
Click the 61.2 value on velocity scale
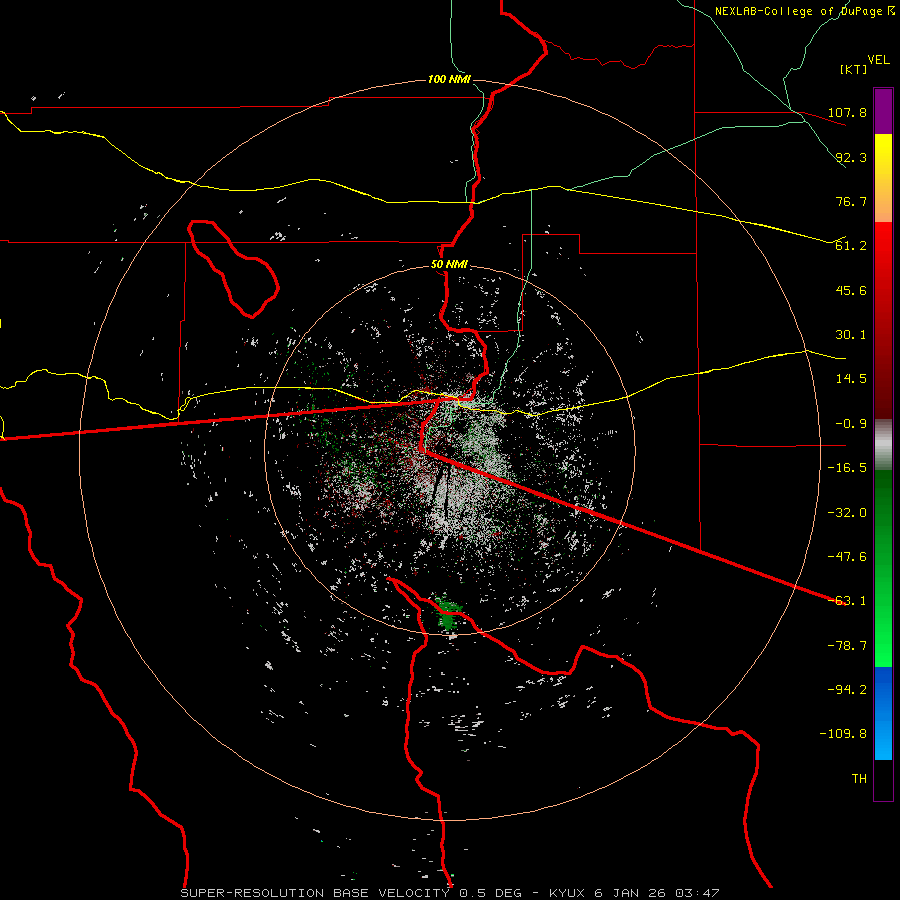click(851, 246)
